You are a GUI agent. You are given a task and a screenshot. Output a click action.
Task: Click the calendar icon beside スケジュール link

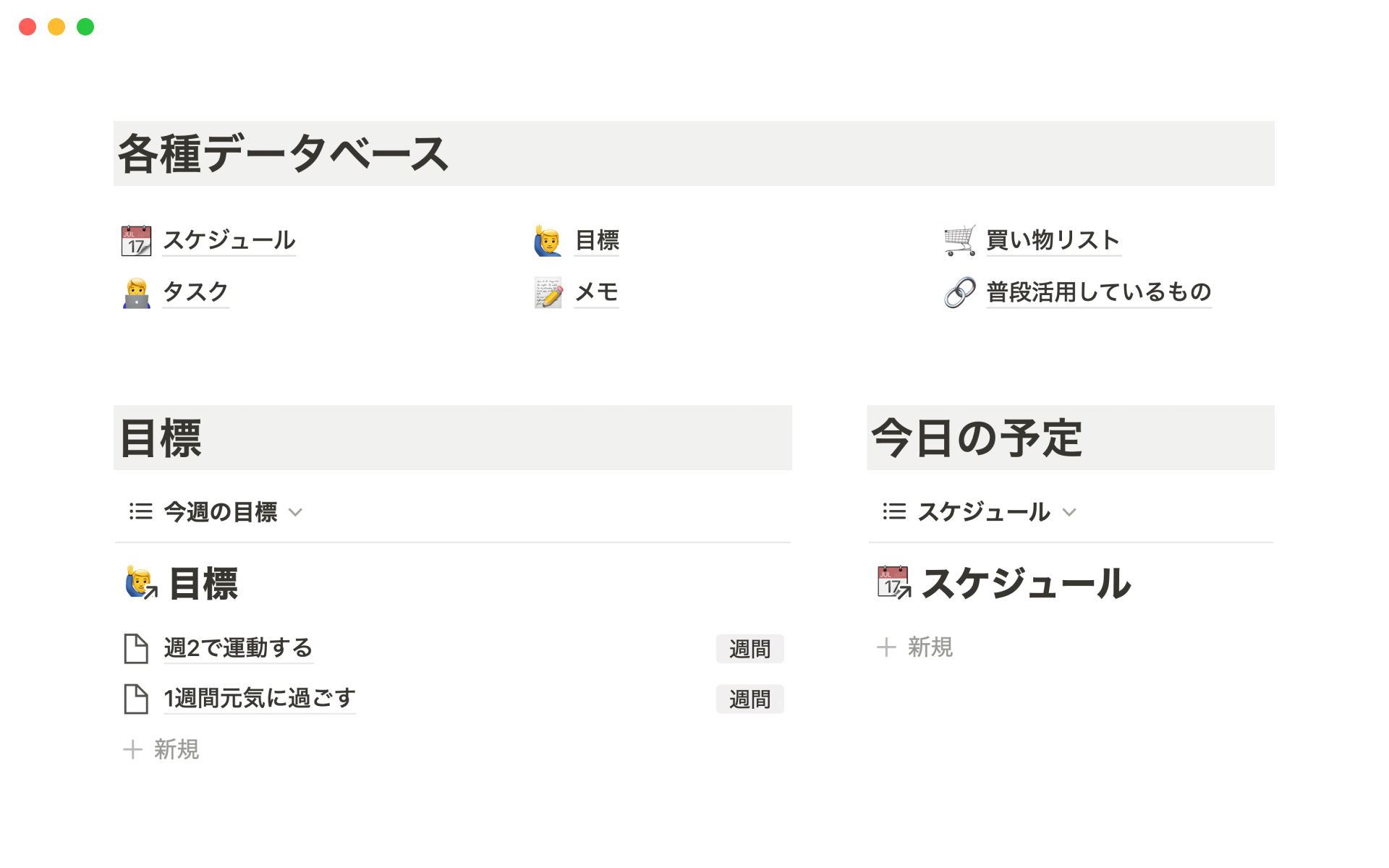pos(136,241)
